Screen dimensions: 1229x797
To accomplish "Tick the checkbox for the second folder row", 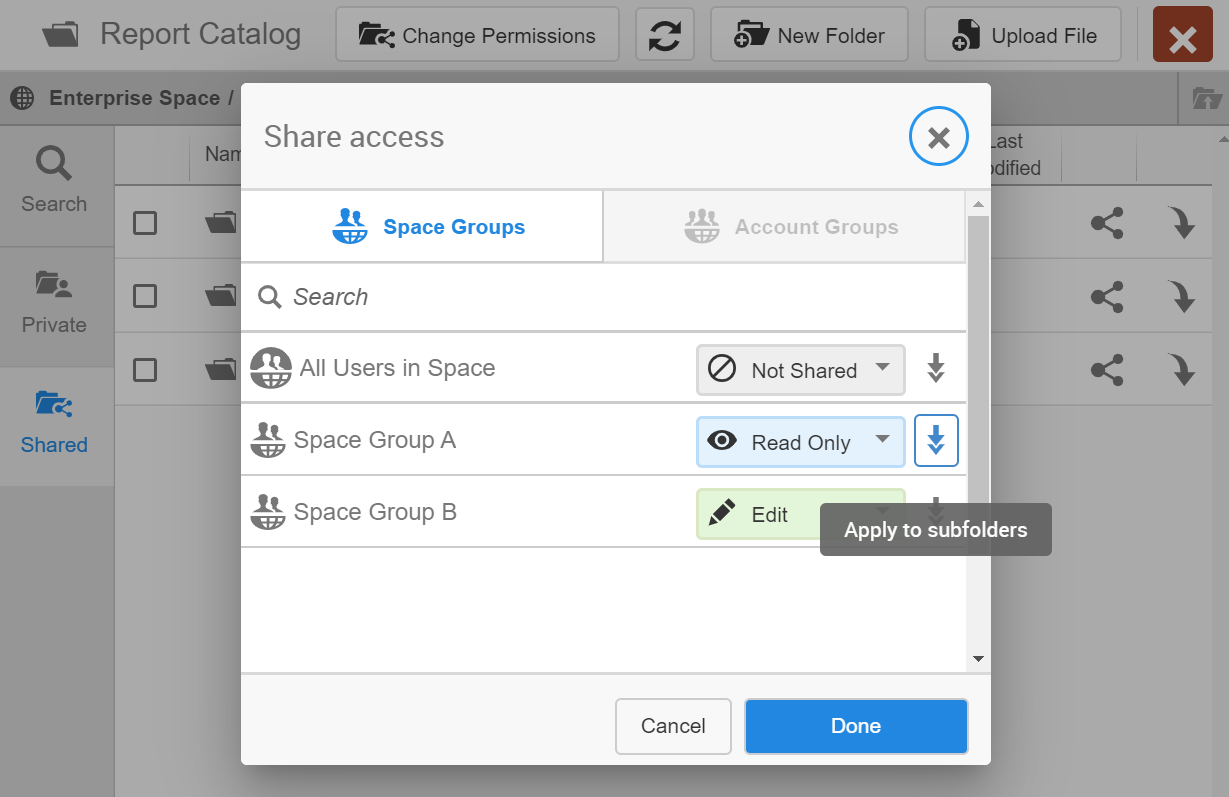I will click(x=145, y=296).
